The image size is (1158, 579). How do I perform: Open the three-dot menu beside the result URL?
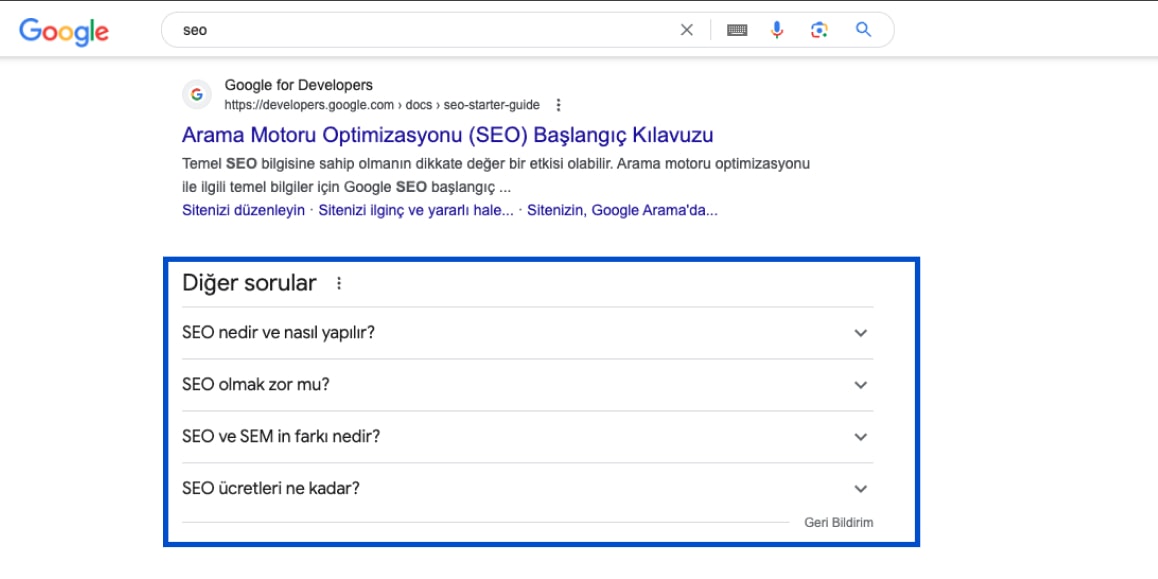558,105
